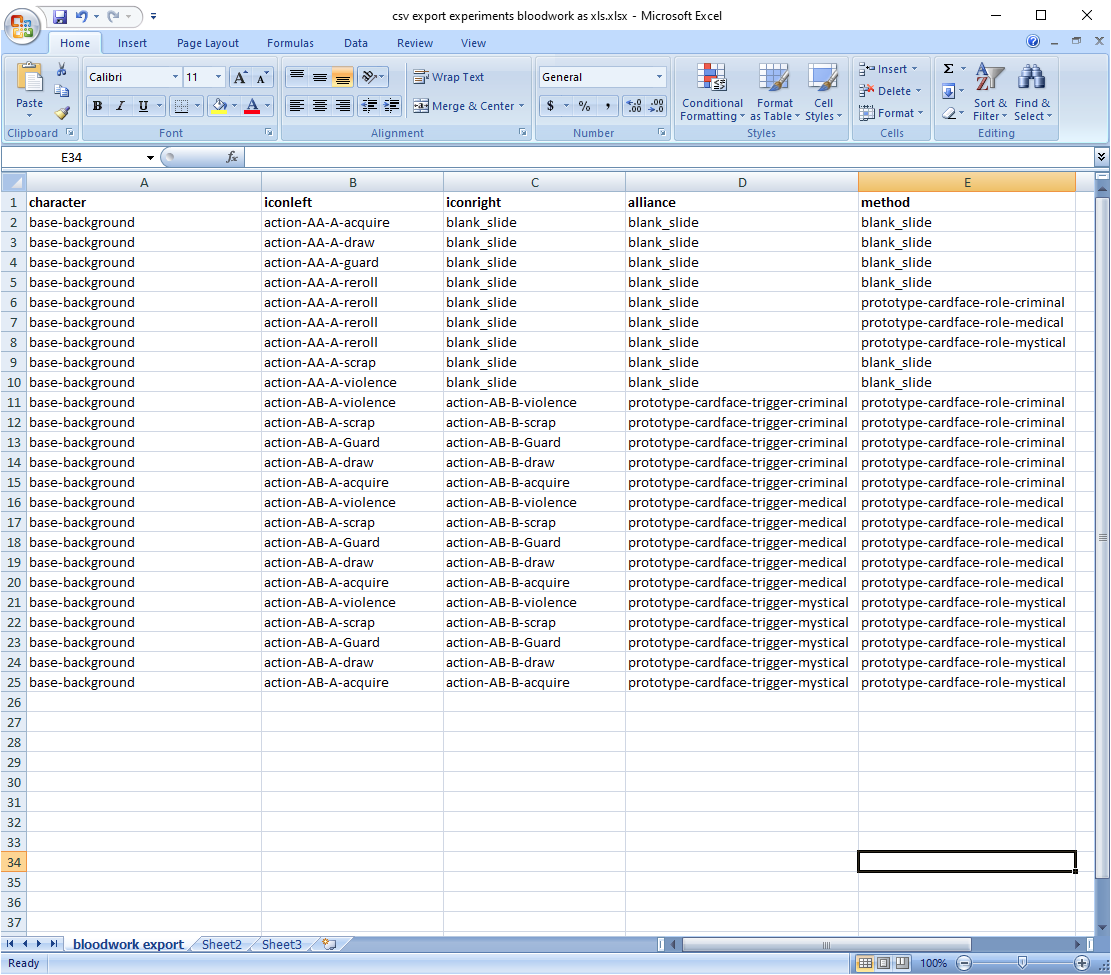1111x975 pixels.
Task: Switch to the Sheet3 tab
Action: coord(281,945)
